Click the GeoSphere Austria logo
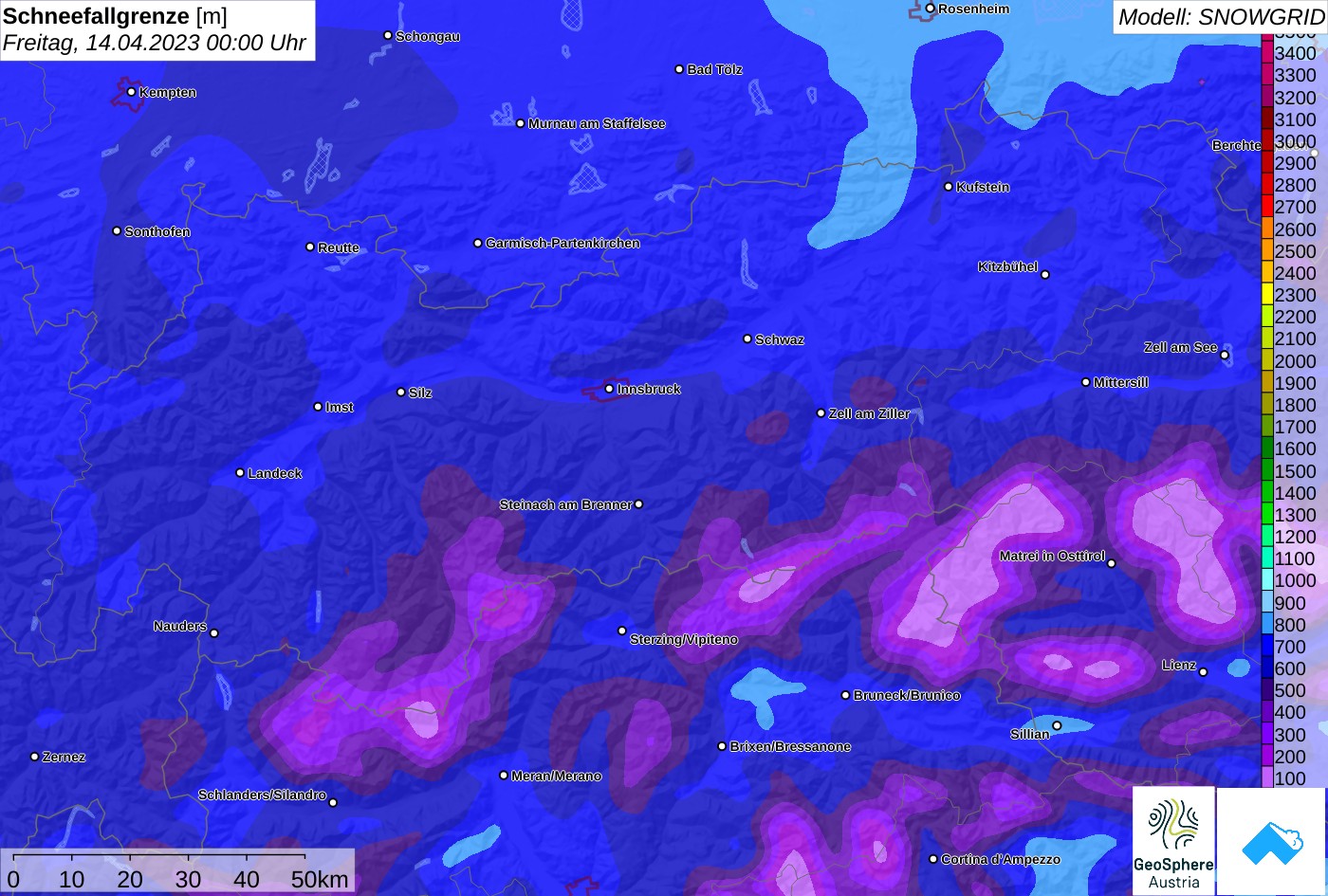1328x896 pixels. click(x=1173, y=841)
